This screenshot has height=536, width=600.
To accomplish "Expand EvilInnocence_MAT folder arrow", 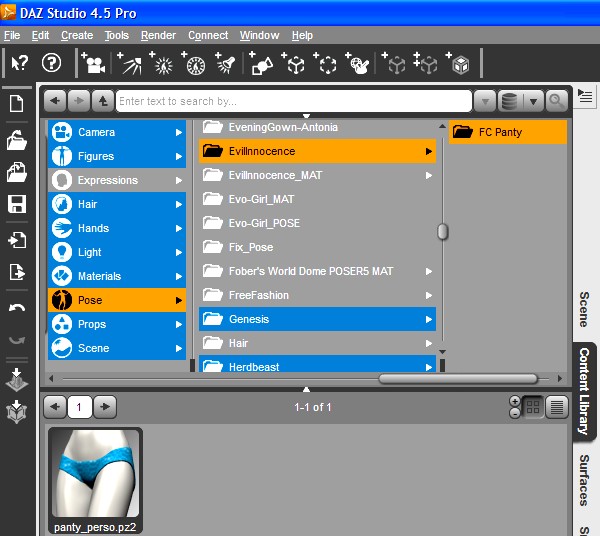I will click(x=429, y=176).
